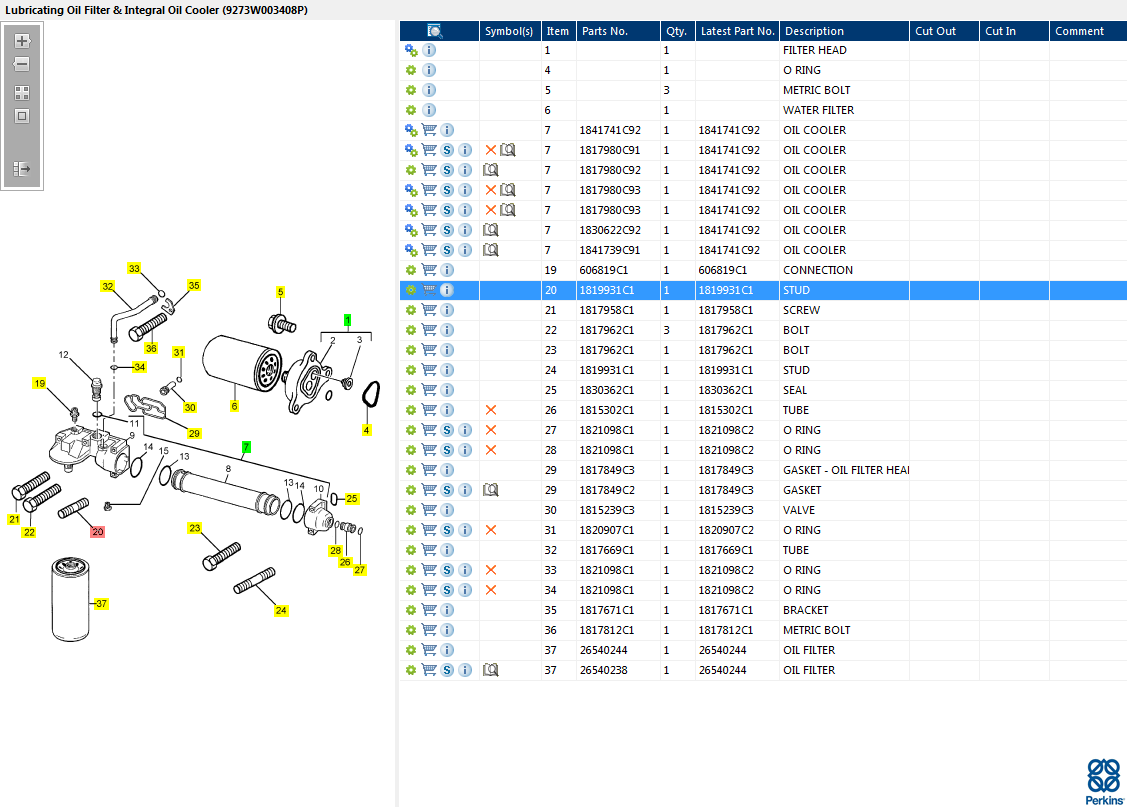Image resolution: width=1127 pixels, height=807 pixels.
Task: Click the Description column header
Action: [x=844, y=31]
